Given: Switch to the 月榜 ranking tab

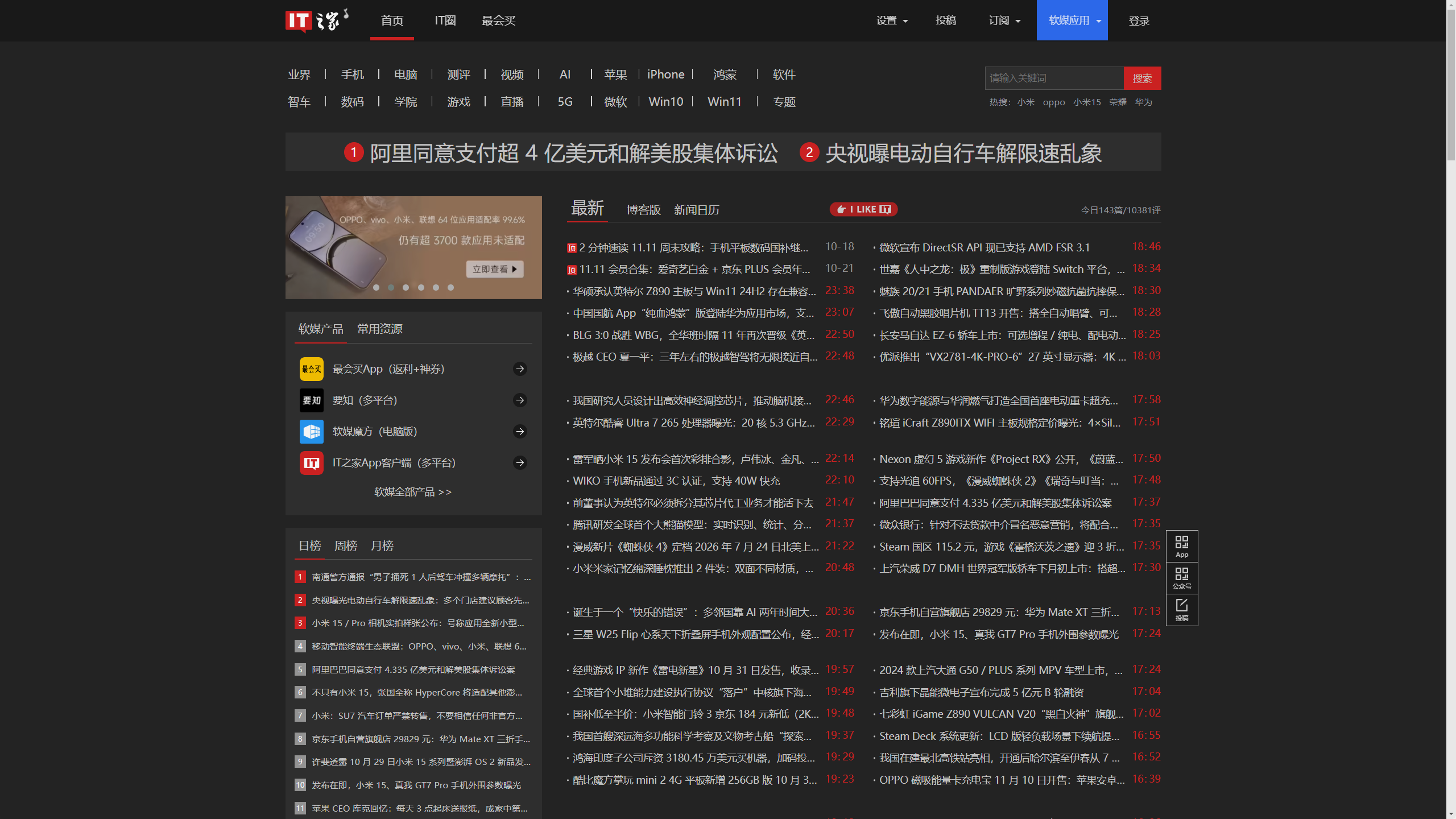Looking at the screenshot, I should [382, 546].
